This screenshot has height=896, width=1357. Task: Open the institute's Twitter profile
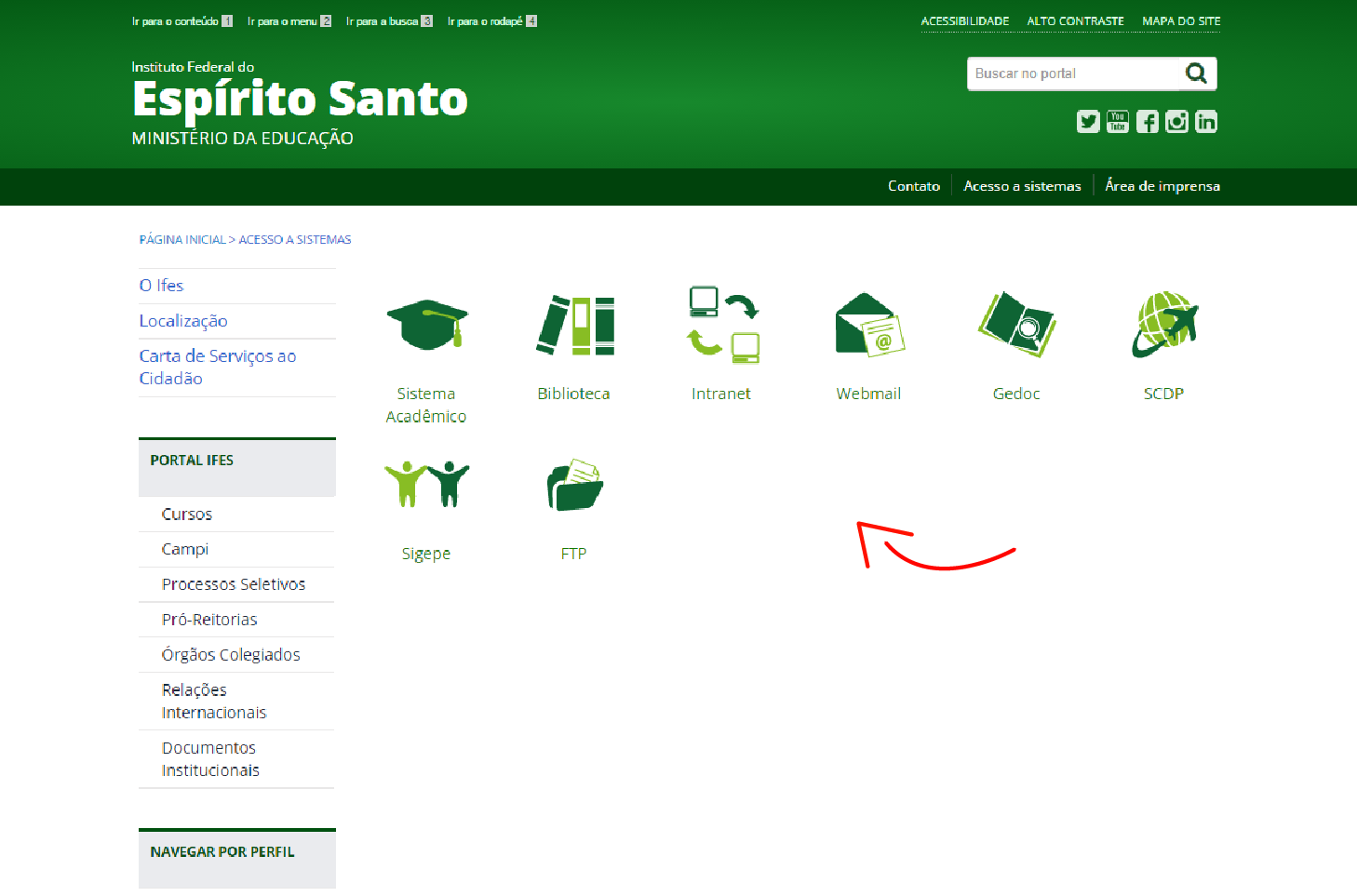pos(1087,121)
